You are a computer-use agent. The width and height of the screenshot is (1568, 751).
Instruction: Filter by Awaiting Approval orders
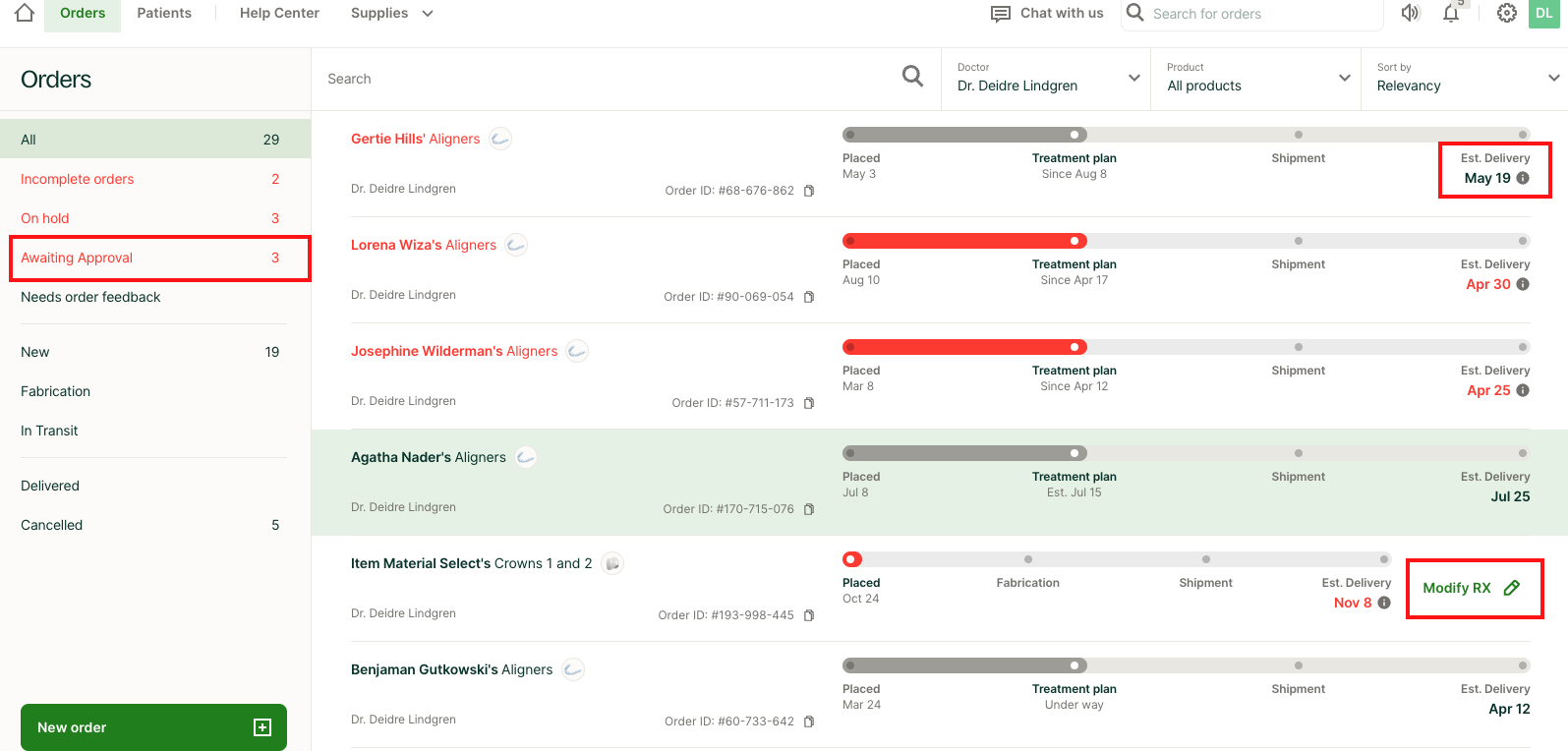pyautogui.click(x=157, y=258)
